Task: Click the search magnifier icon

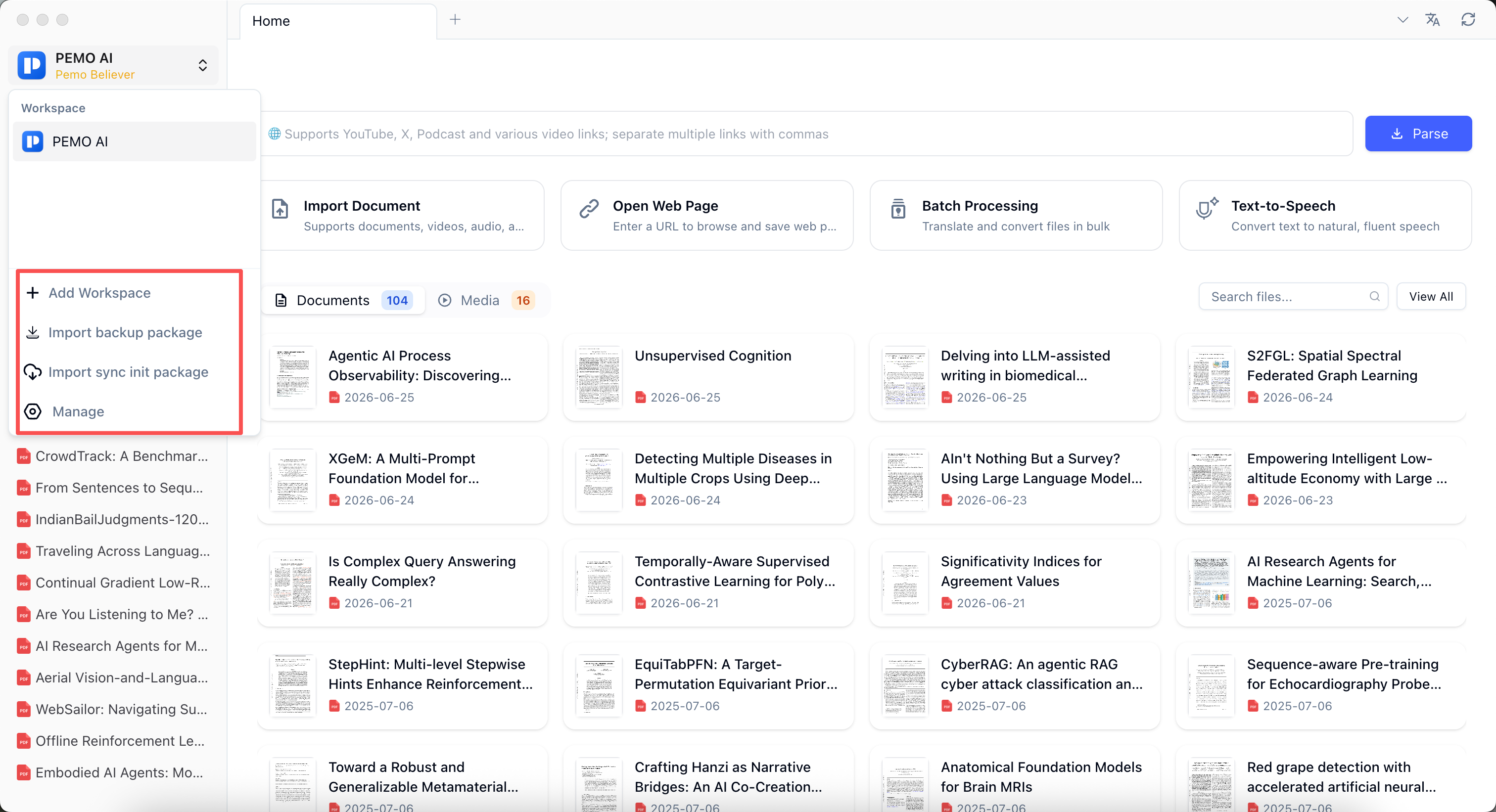Action: (x=1374, y=297)
